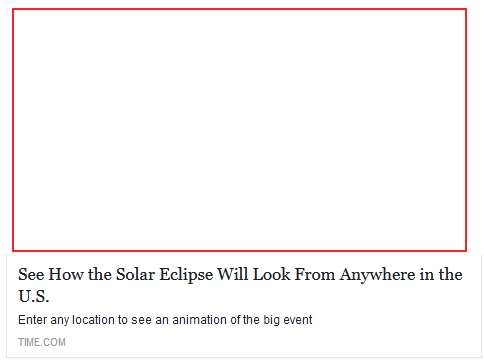This screenshot has width=484, height=360.
Task: Click 'in the' at the headline's first line end
Action: click(x=441, y=275)
